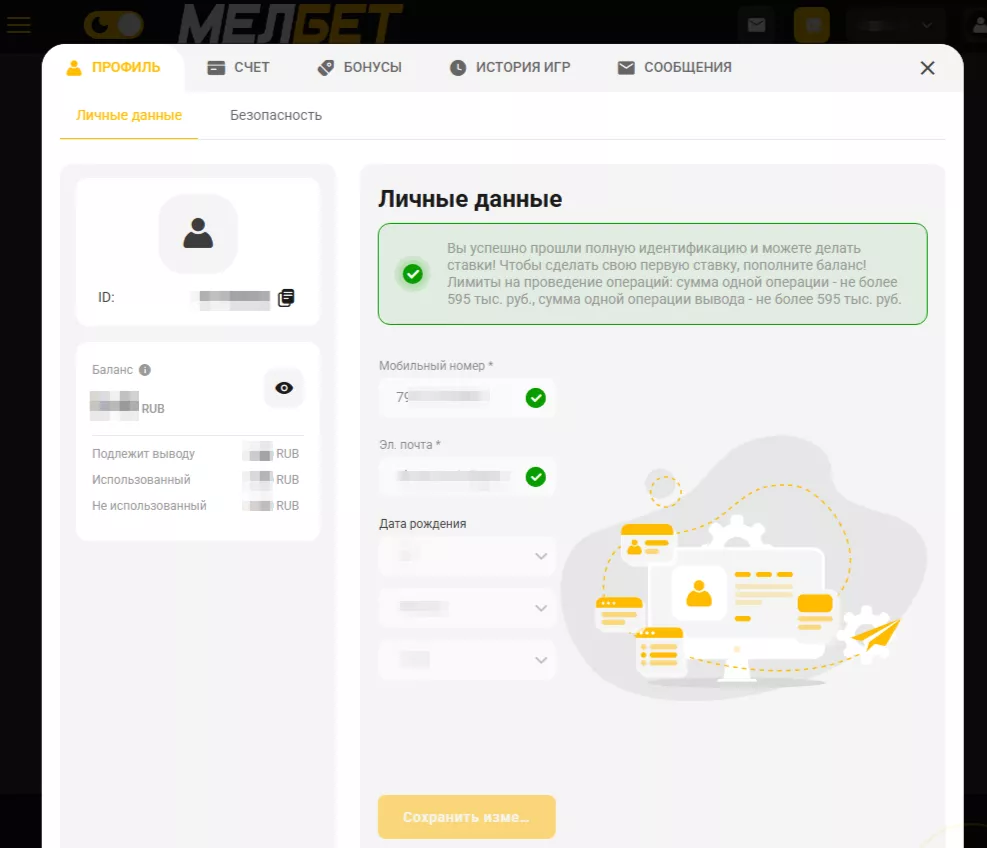Click the Сохранить изменения button

click(466, 817)
